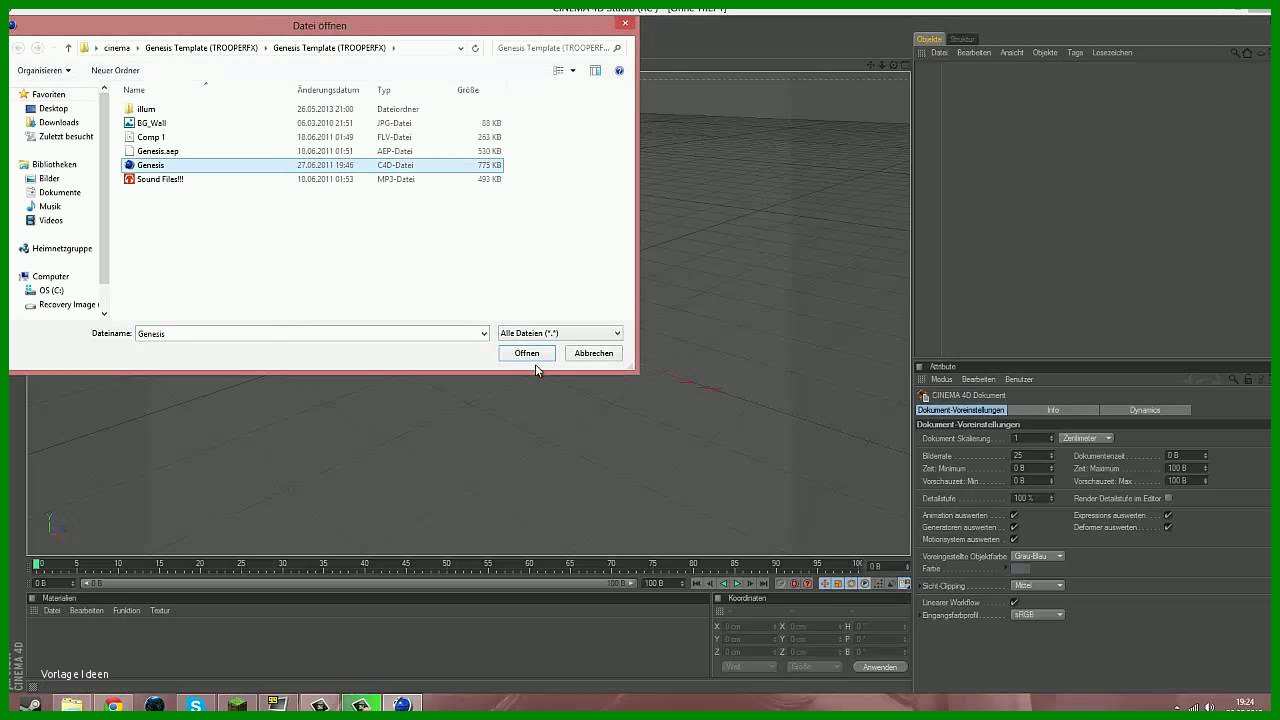
Task: Open Lesezeichen menu in Objekte panel
Action: (x=1112, y=53)
